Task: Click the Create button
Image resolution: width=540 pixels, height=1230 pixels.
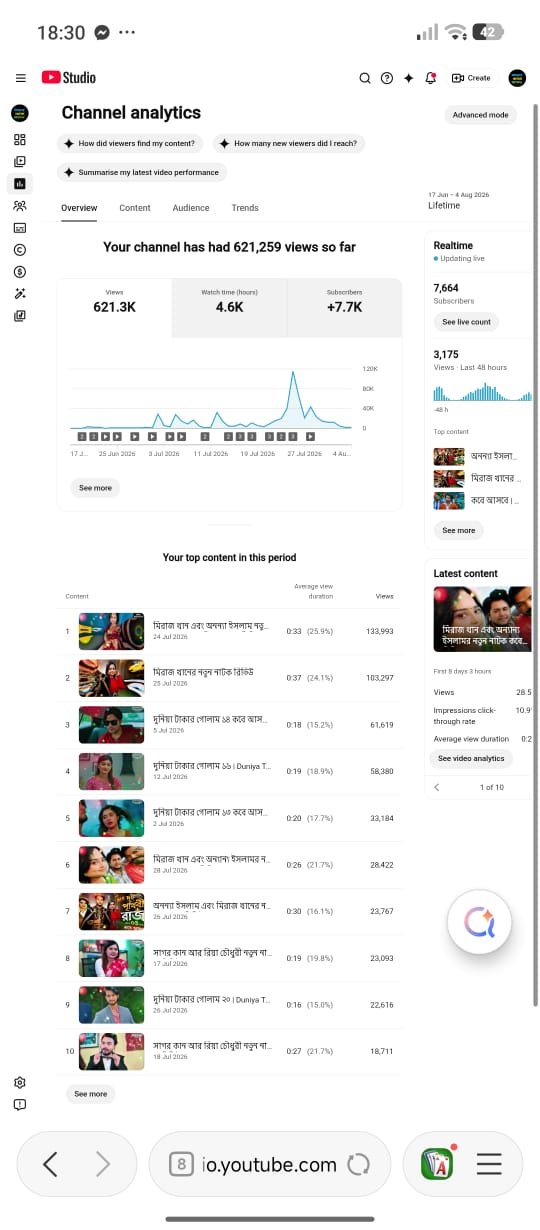Action: click(x=471, y=78)
